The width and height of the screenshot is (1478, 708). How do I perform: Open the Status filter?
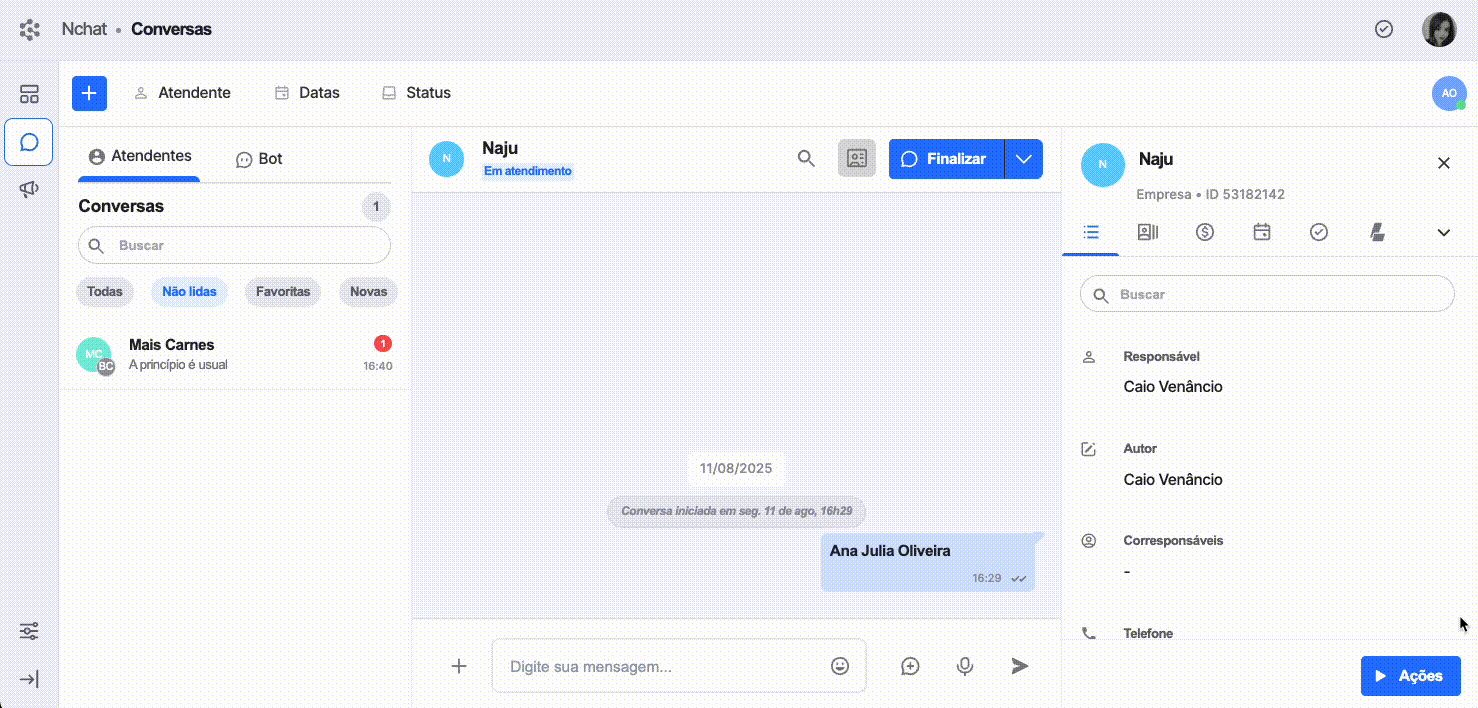coord(416,93)
